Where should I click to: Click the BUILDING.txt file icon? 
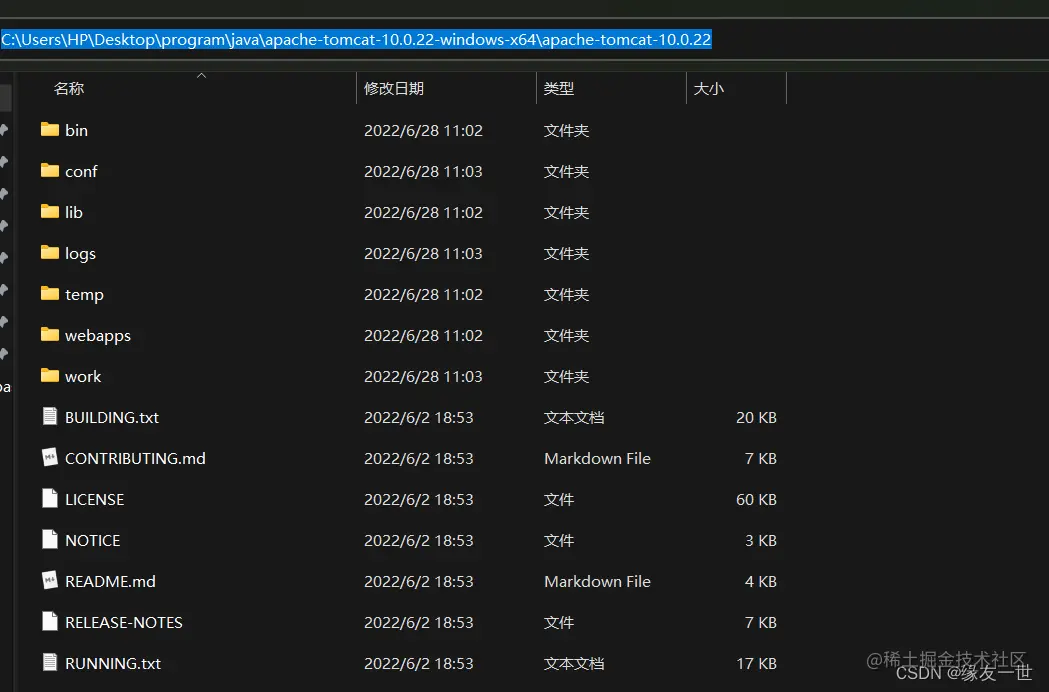click(50, 416)
